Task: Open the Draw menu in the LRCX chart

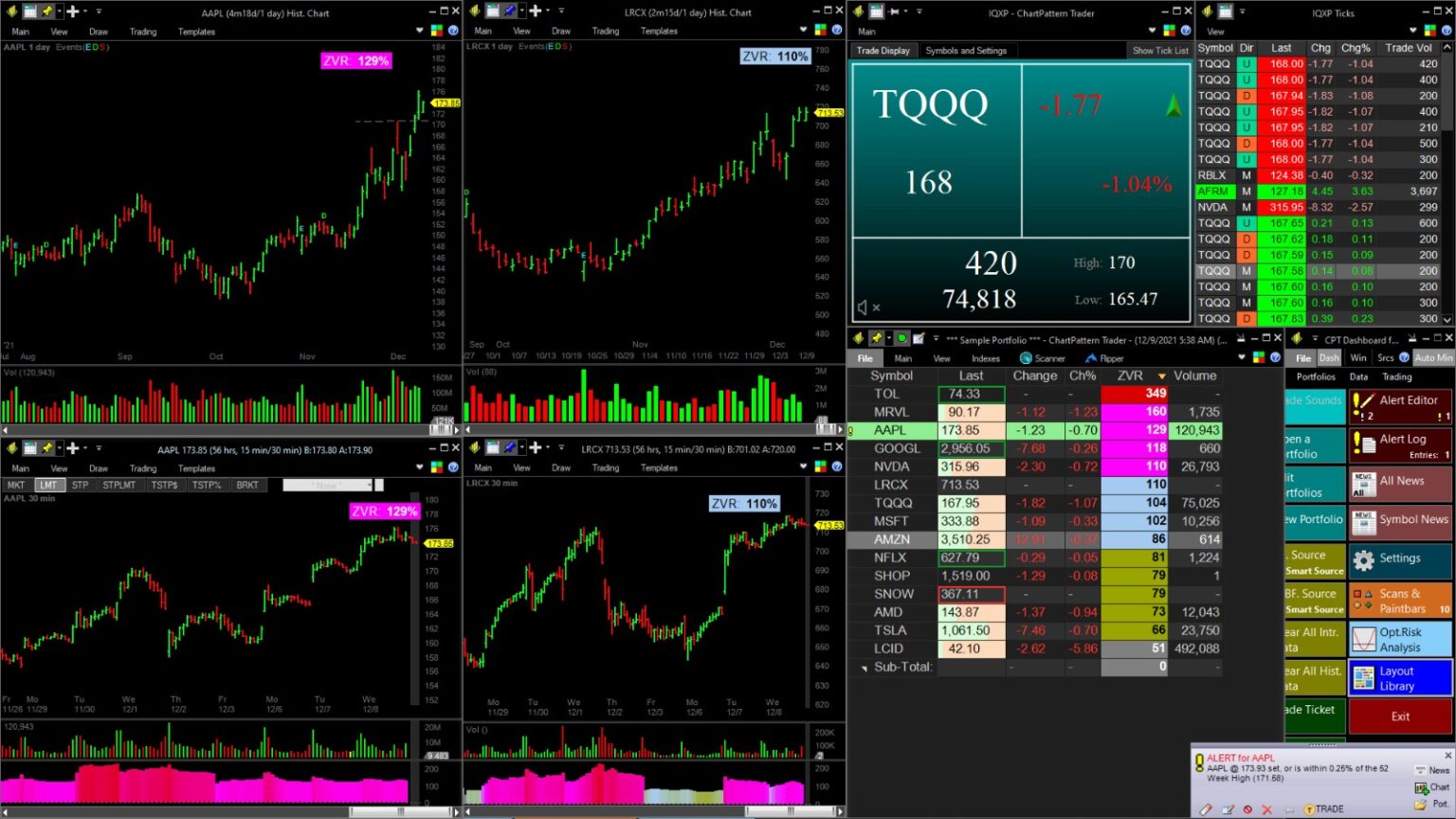Action: 562,30
